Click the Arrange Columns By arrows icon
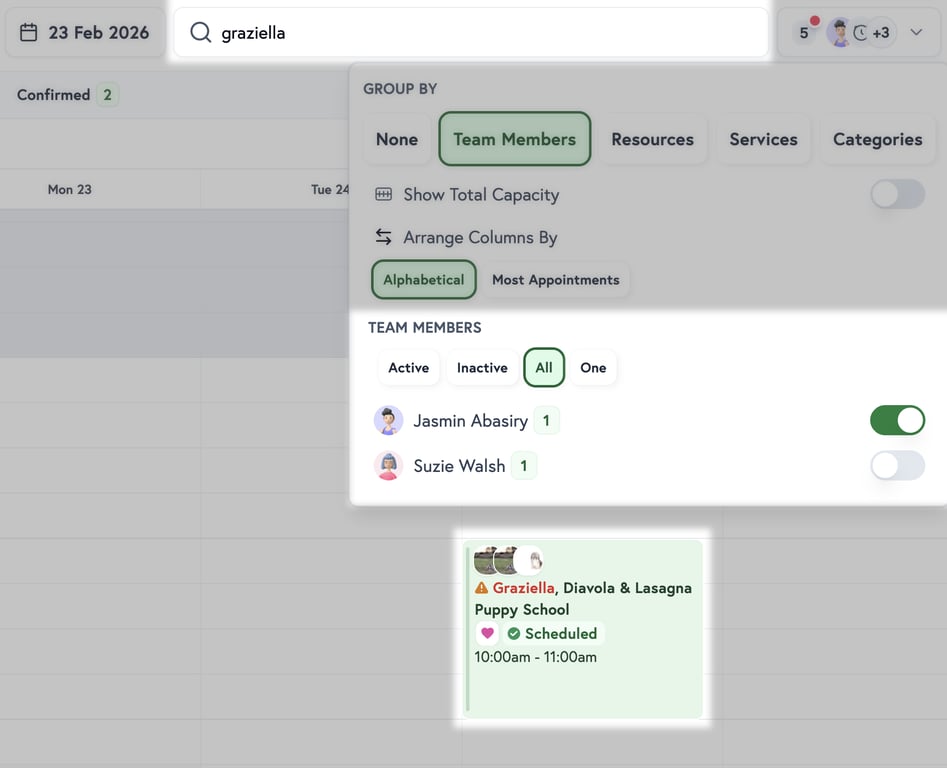The height and width of the screenshot is (768, 947). click(383, 237)
